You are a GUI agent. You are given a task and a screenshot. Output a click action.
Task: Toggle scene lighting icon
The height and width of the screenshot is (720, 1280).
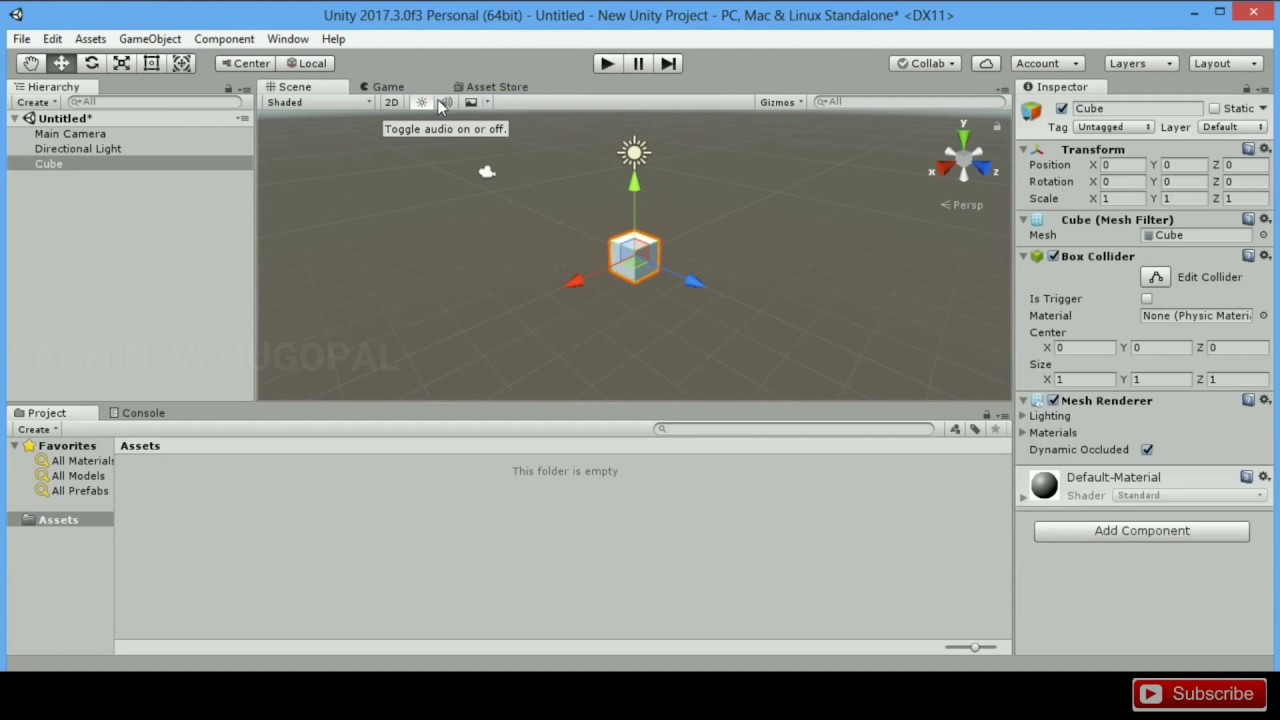[421, 102]
